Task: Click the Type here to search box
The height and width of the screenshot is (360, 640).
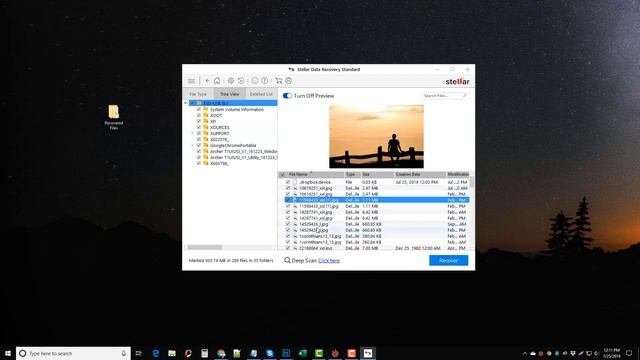Action: (x=73, y=353)
